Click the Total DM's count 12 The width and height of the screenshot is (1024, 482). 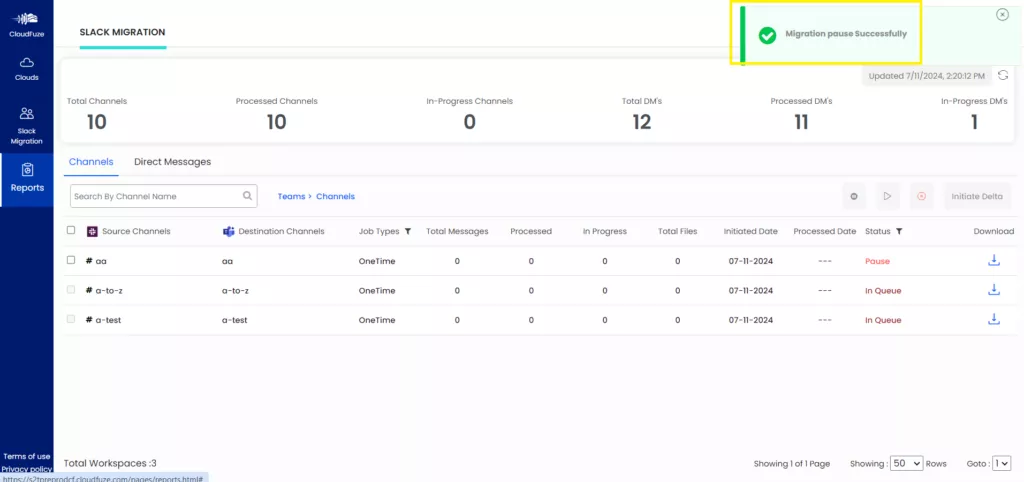pos(642,122)
